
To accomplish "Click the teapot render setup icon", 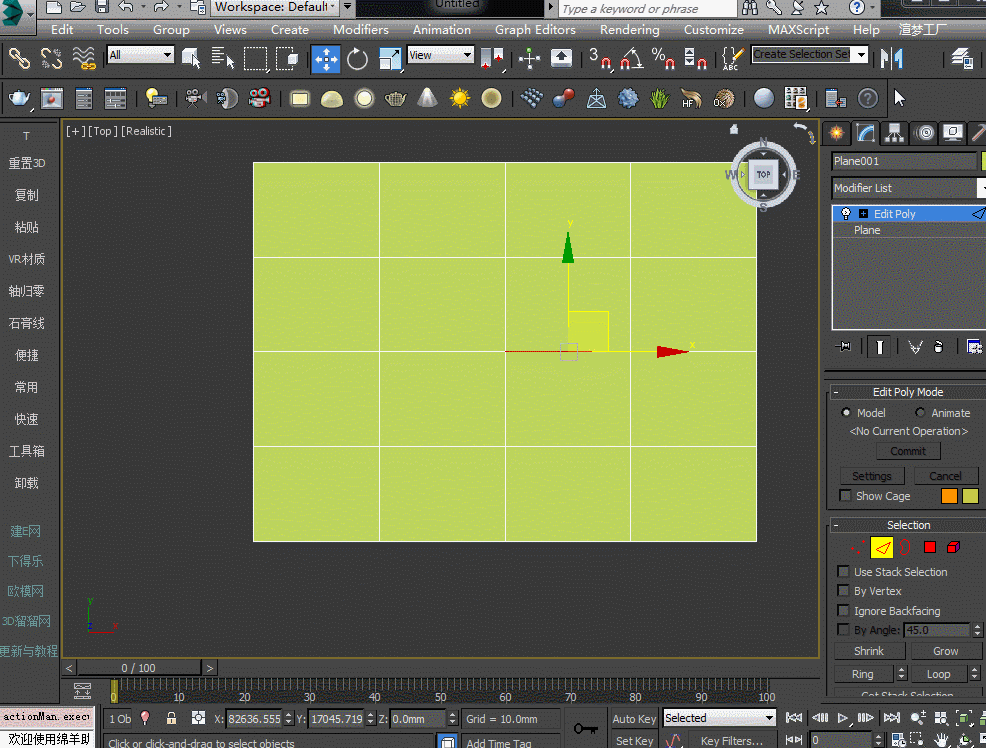I will (19, 98).
